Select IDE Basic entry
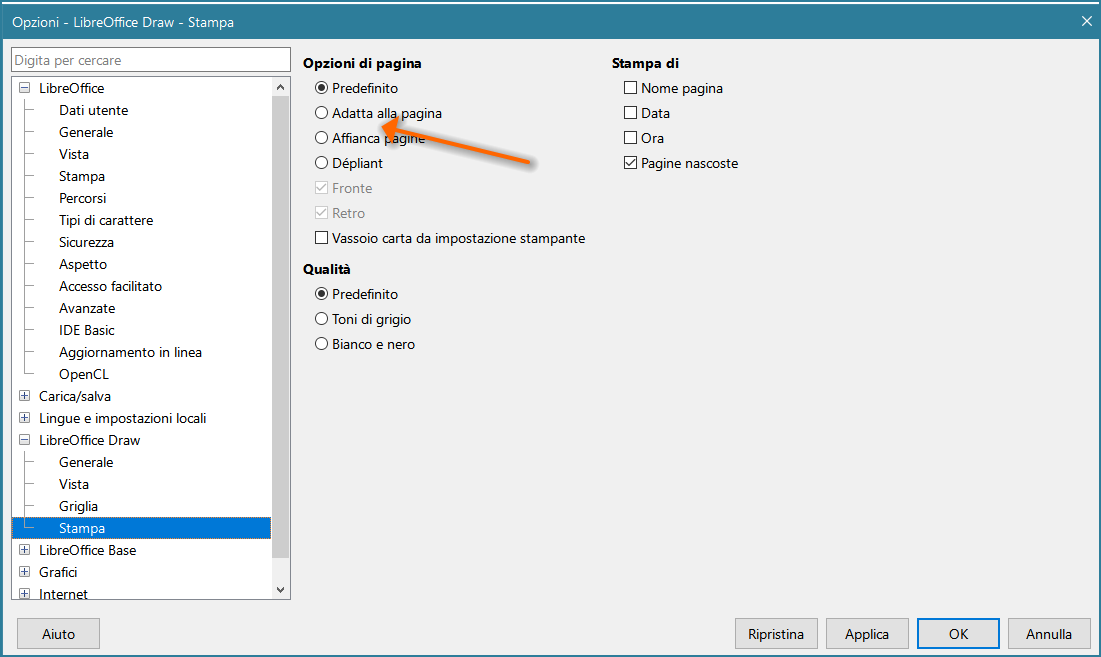 point(86,330)
